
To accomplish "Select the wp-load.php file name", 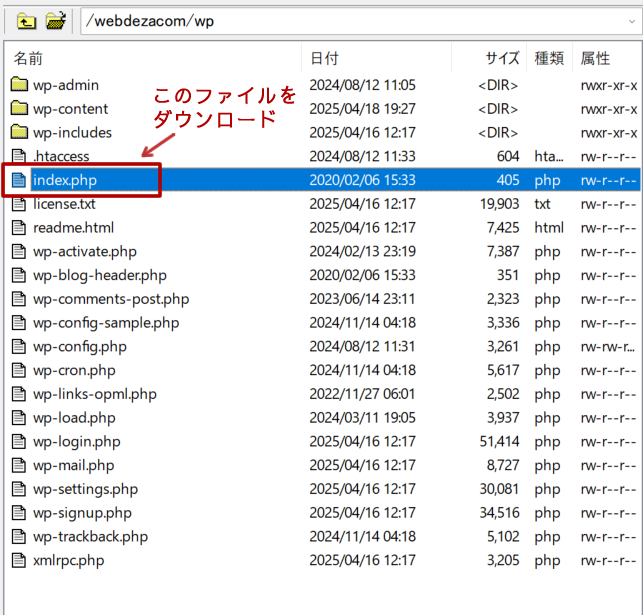I will tap(74, 418).
